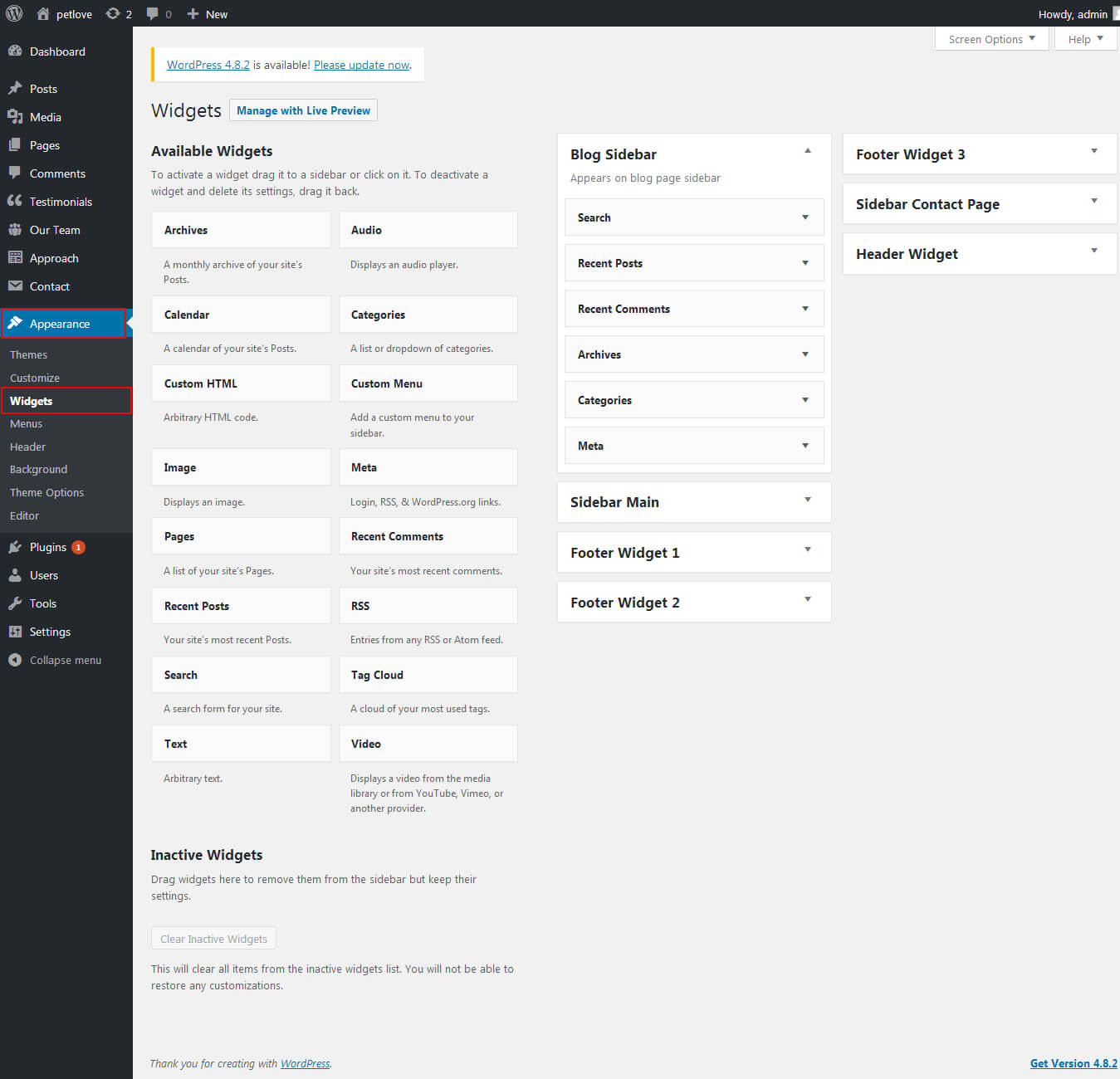The width and height of the screenshot is (1120, 1079).
Task: Select Widgets submenu item
Action: coord(31,401)
